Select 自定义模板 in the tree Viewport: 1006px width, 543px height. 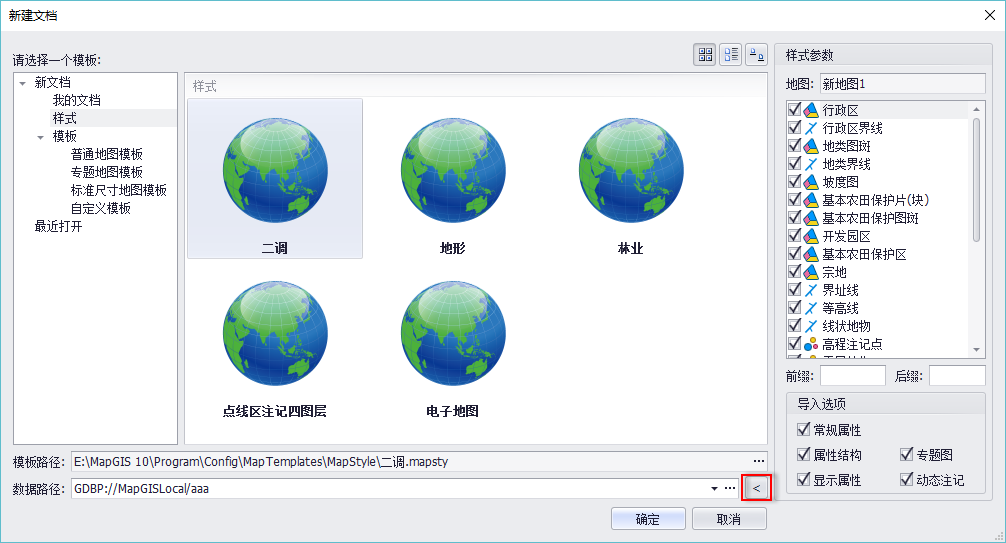pyautogui.click(x=101, y=208)
